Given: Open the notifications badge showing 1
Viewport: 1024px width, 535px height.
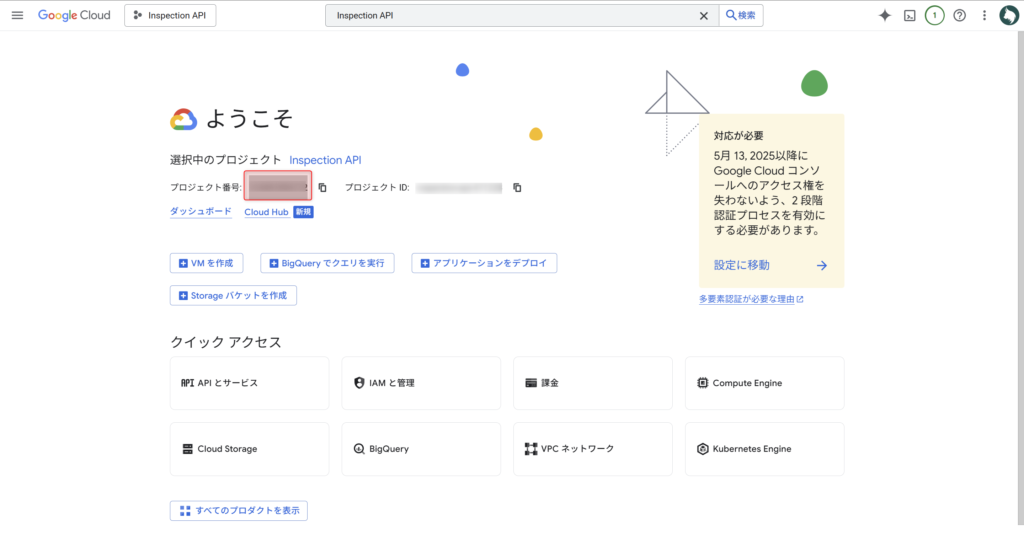Looking at the screenshot, I should [934, 16].
